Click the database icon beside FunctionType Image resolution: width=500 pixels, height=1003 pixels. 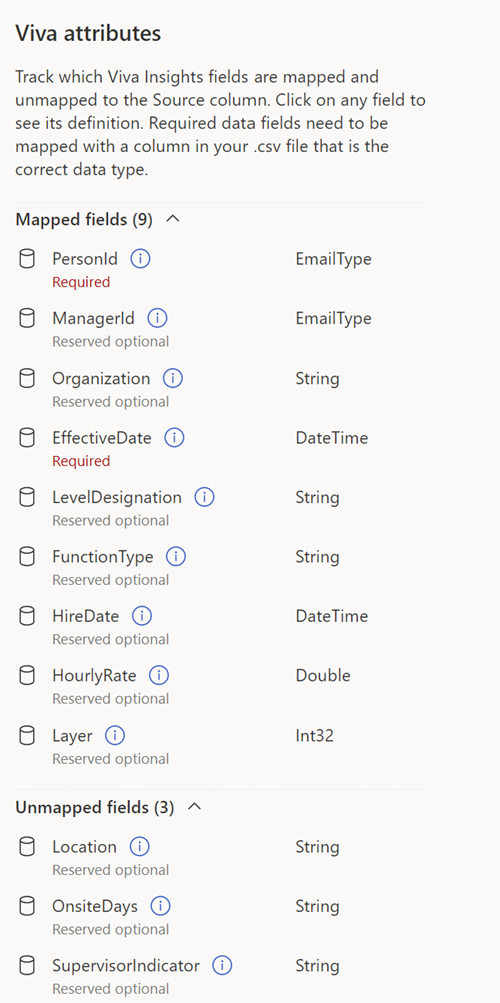[x=27, y=557]
